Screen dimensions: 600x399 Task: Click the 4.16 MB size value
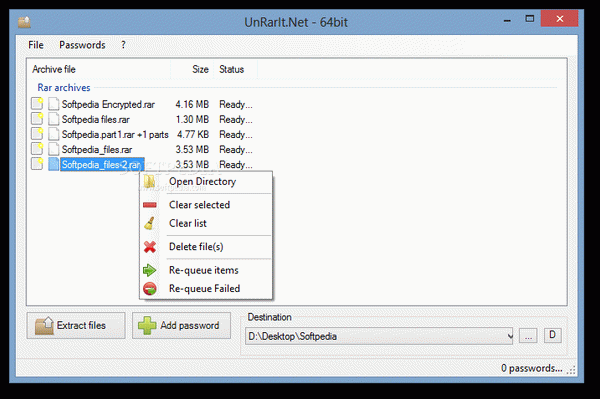(x=192, y=104)
